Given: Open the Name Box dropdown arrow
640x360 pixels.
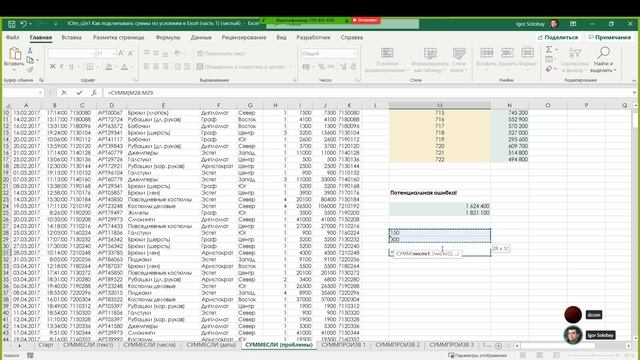Looking at the screenshot, I should [40, 93].
